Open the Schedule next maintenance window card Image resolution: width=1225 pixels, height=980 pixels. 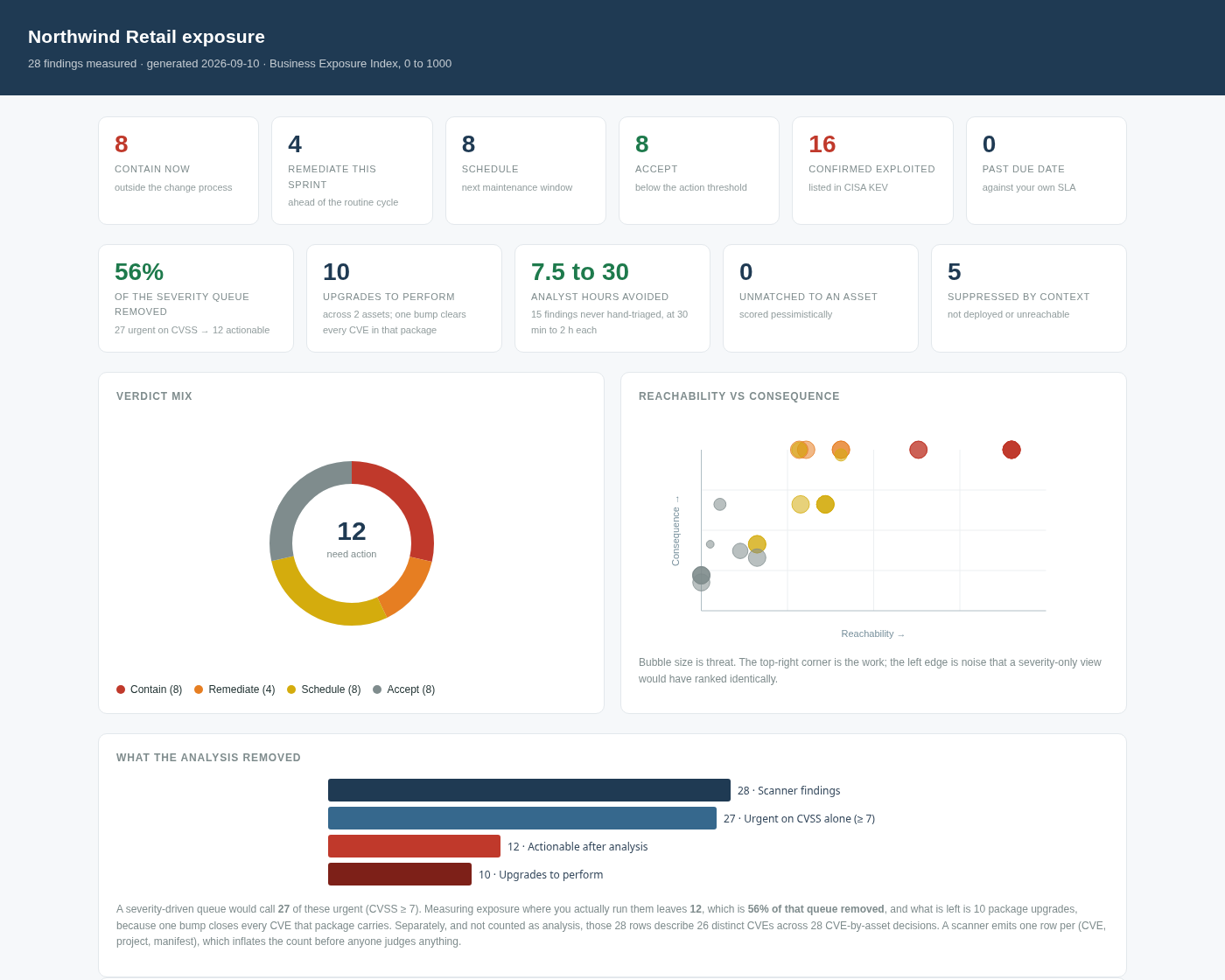coord(526,171)
